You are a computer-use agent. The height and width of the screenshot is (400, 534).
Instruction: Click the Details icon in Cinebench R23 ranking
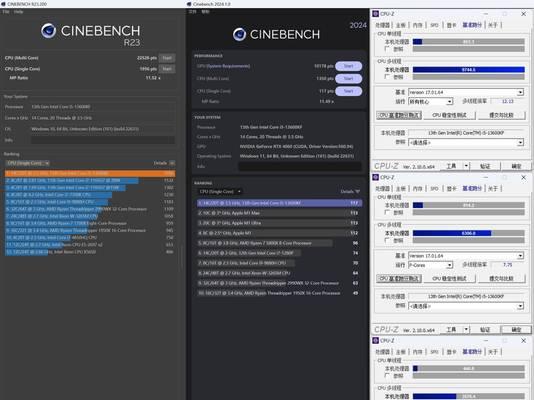click(172, 163)
